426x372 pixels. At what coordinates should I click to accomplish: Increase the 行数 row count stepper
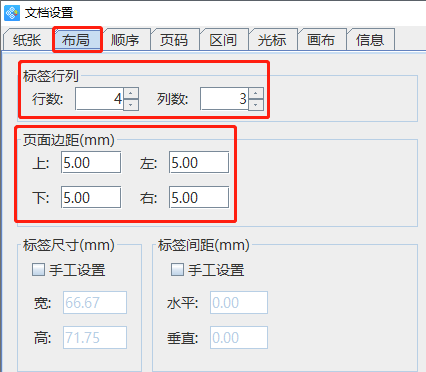click(x=131, y=93)
